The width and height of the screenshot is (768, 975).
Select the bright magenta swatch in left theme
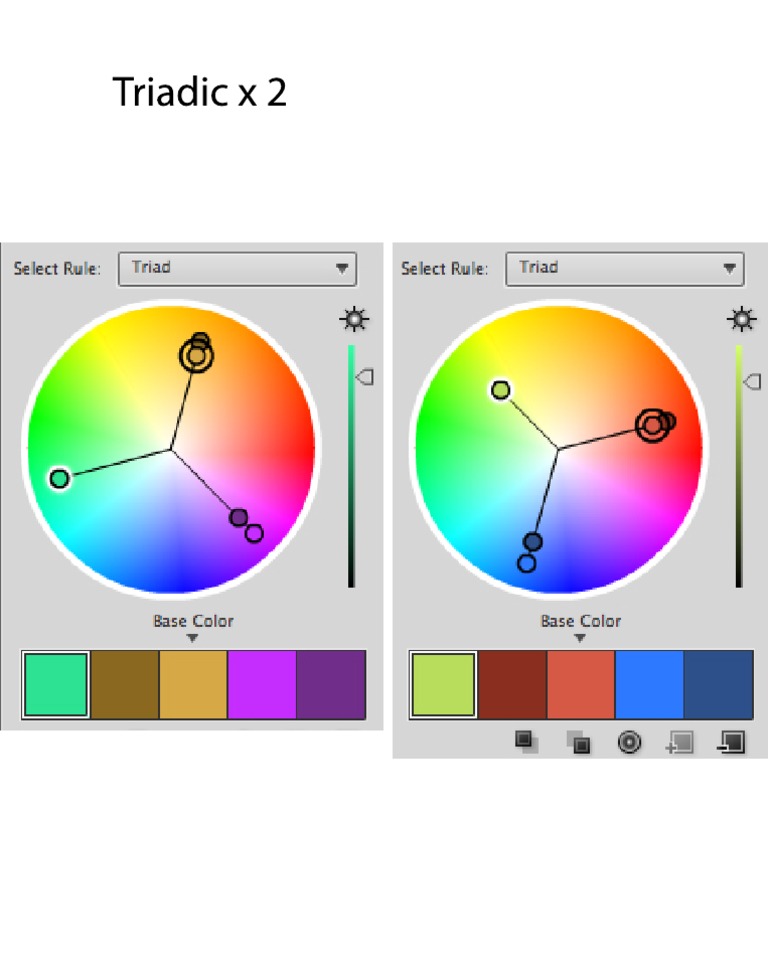tap(262, 684)
